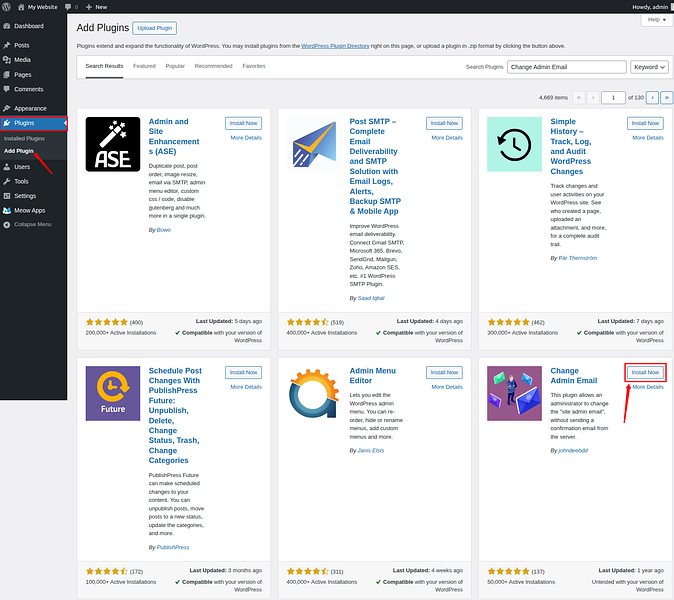This screenshot has height=600, width=674.
Task: Click the Post SMTP plugin envelope icon
Action: [314, 144]
